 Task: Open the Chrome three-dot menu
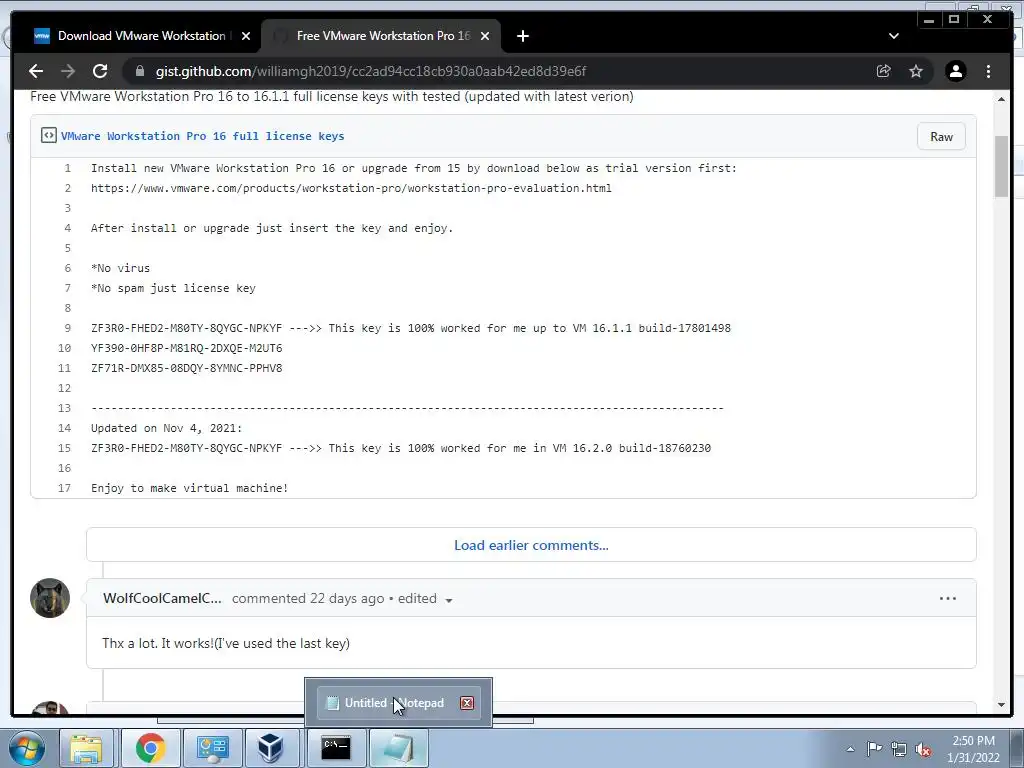click(x=989, y=71)
